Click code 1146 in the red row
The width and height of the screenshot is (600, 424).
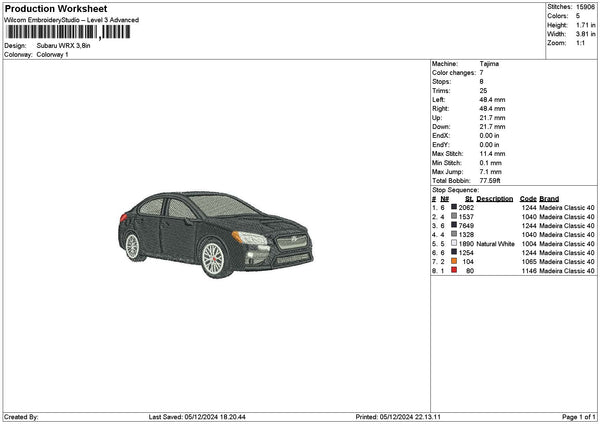(529, 271)
